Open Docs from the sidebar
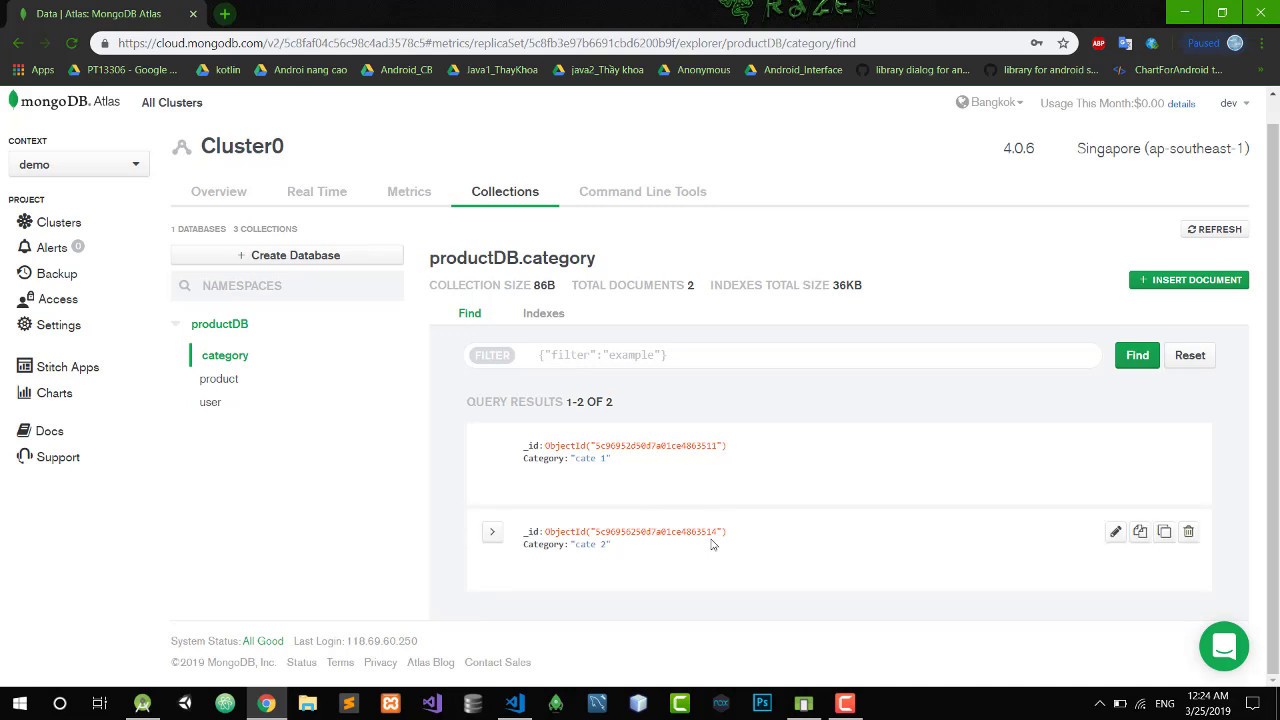This screenshot has width=1280, height=720. point(40,431)
